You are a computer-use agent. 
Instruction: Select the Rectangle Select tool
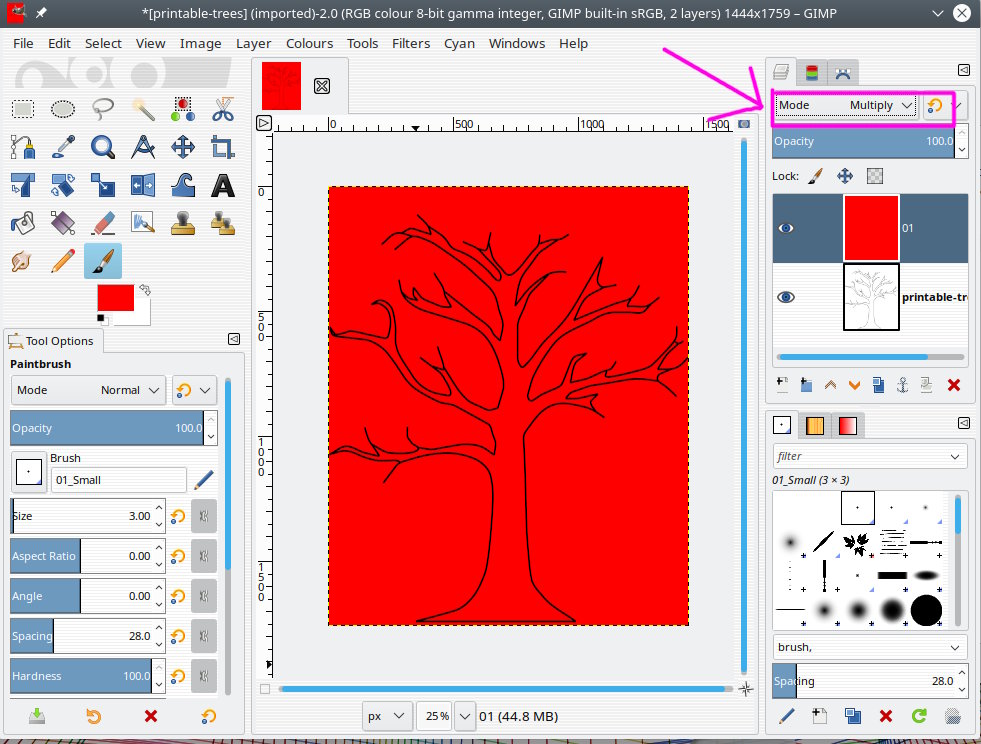(x=23, y=109)
